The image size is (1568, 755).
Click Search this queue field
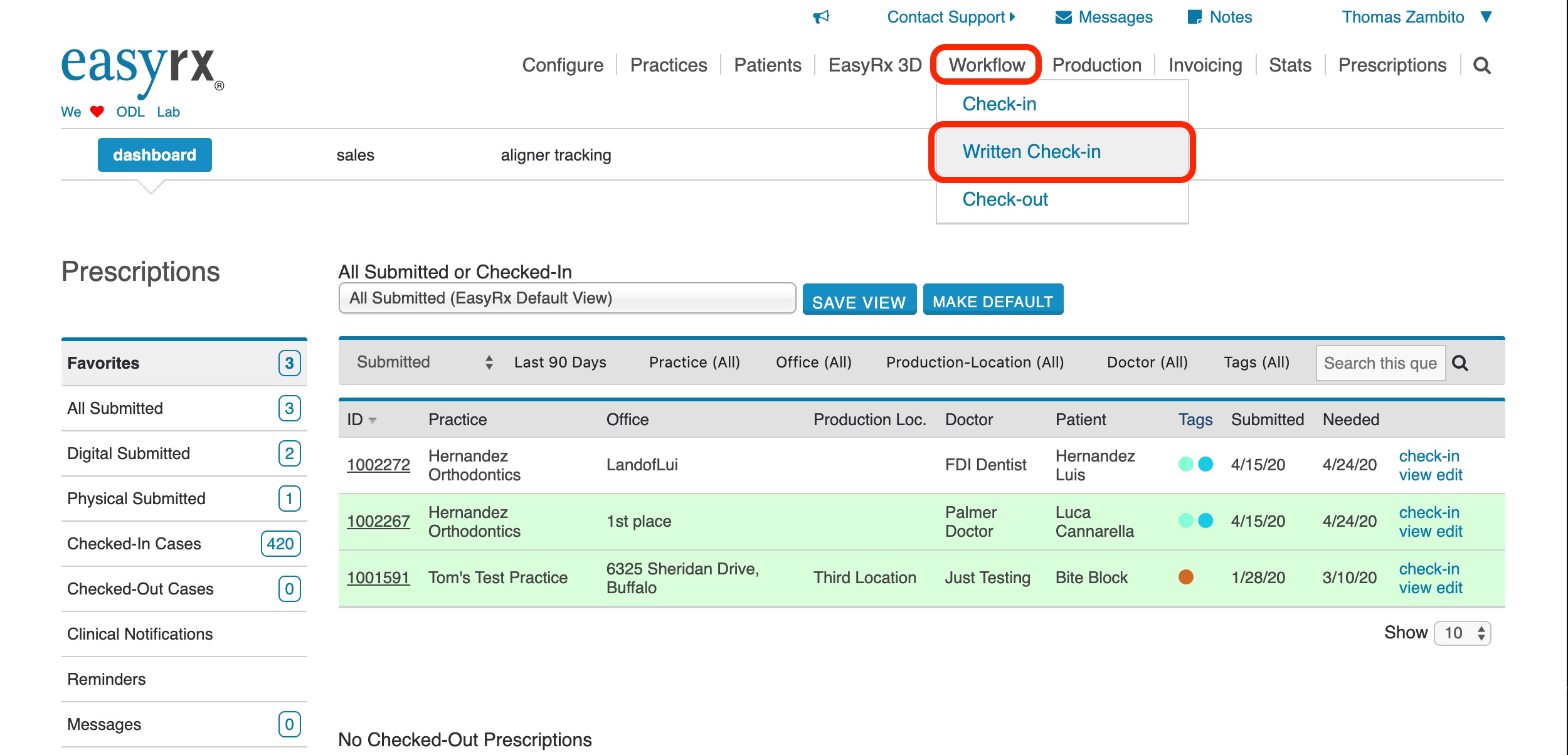click(x=1380, y=363)
